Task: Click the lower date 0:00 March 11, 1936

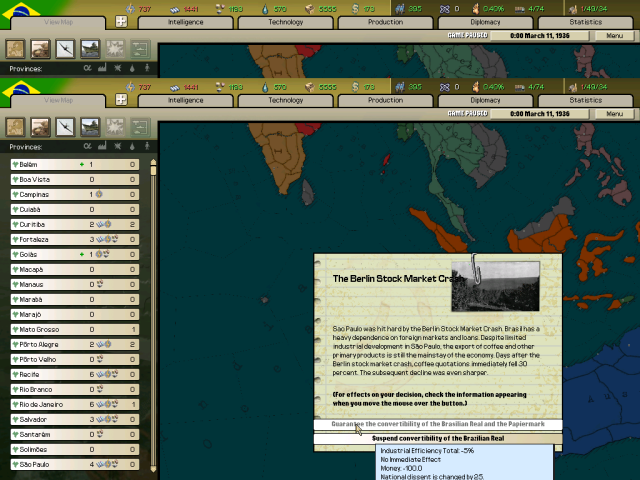Action: 540,113
